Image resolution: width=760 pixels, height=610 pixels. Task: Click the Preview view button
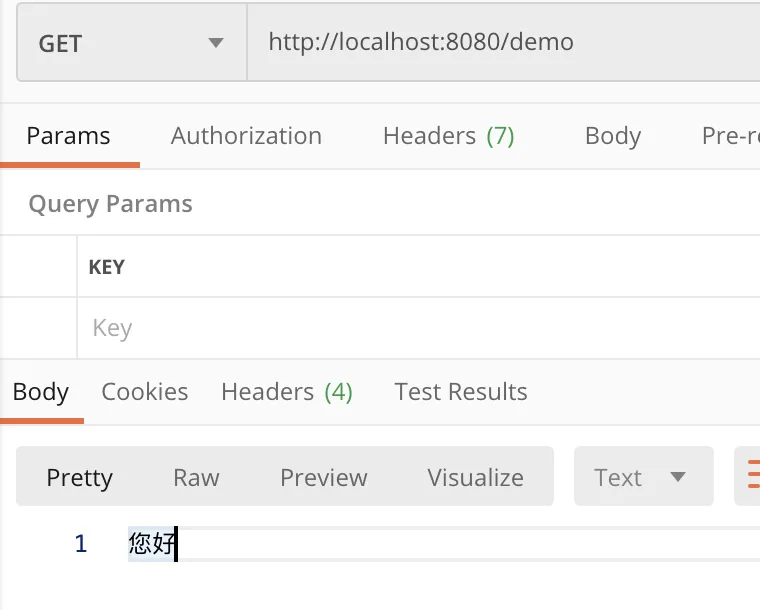point(324,477)
